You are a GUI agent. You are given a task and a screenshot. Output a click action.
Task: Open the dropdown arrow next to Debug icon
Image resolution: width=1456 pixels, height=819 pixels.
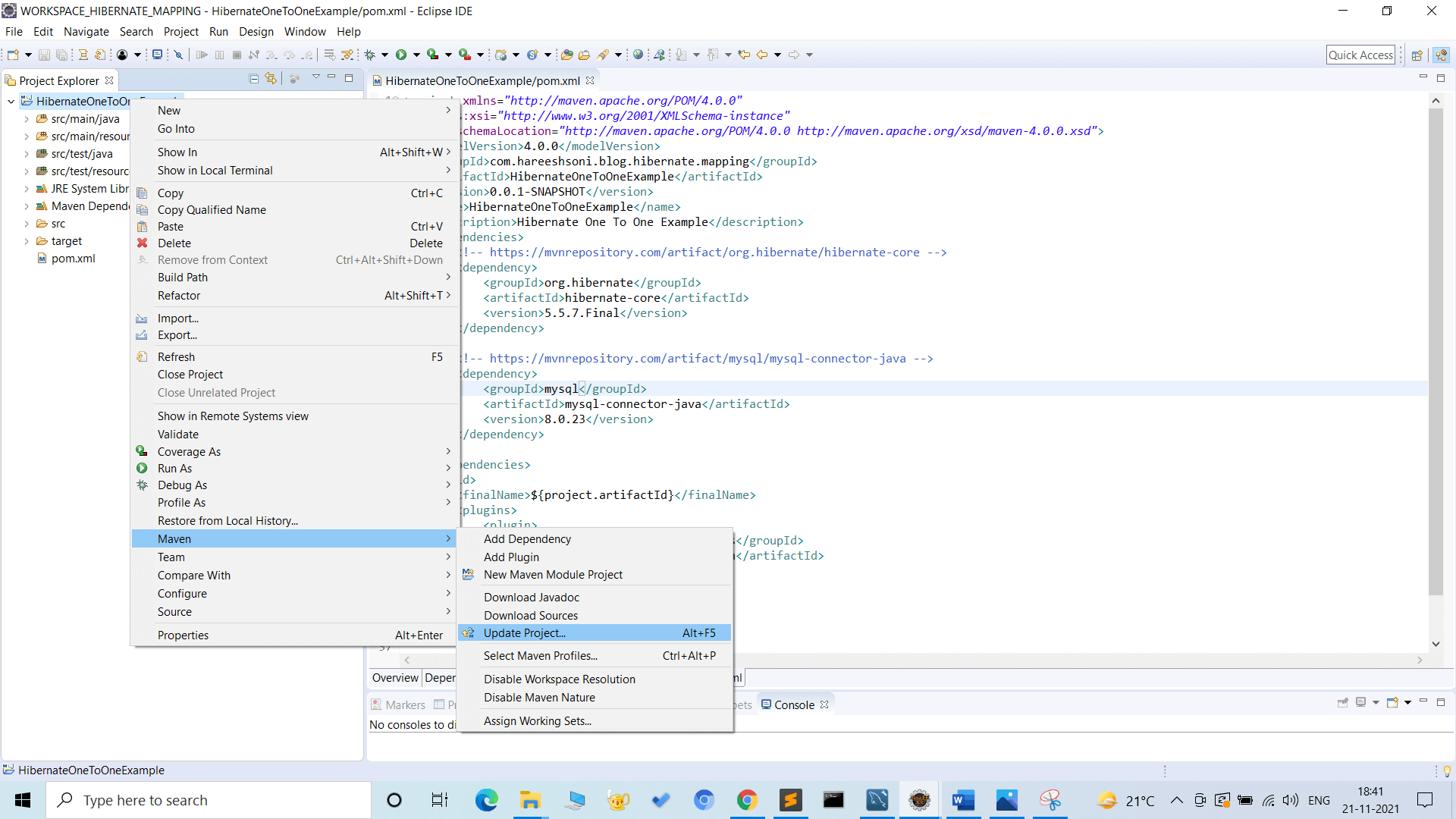(384, 55)
